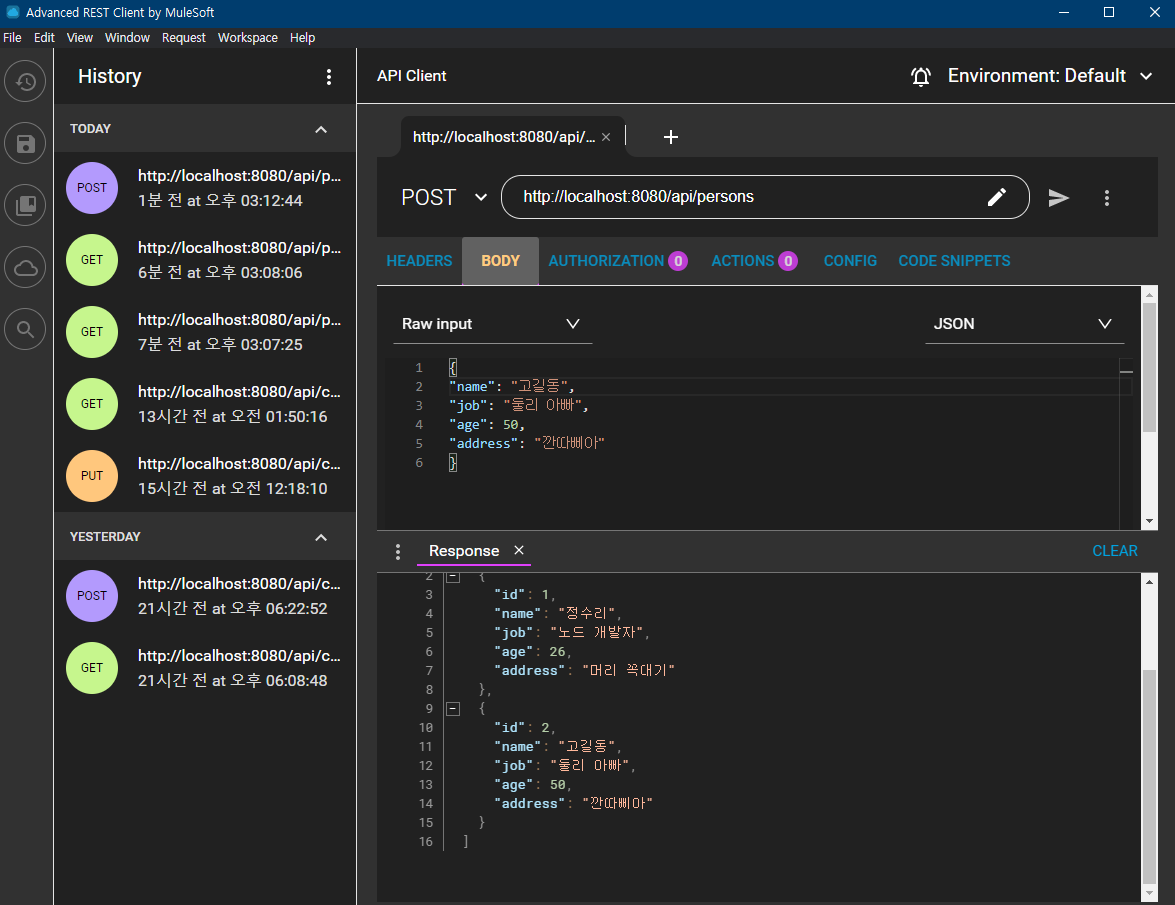The image size is (1175, 905).
Task: Open the Workspace menu
Action: 247,37
